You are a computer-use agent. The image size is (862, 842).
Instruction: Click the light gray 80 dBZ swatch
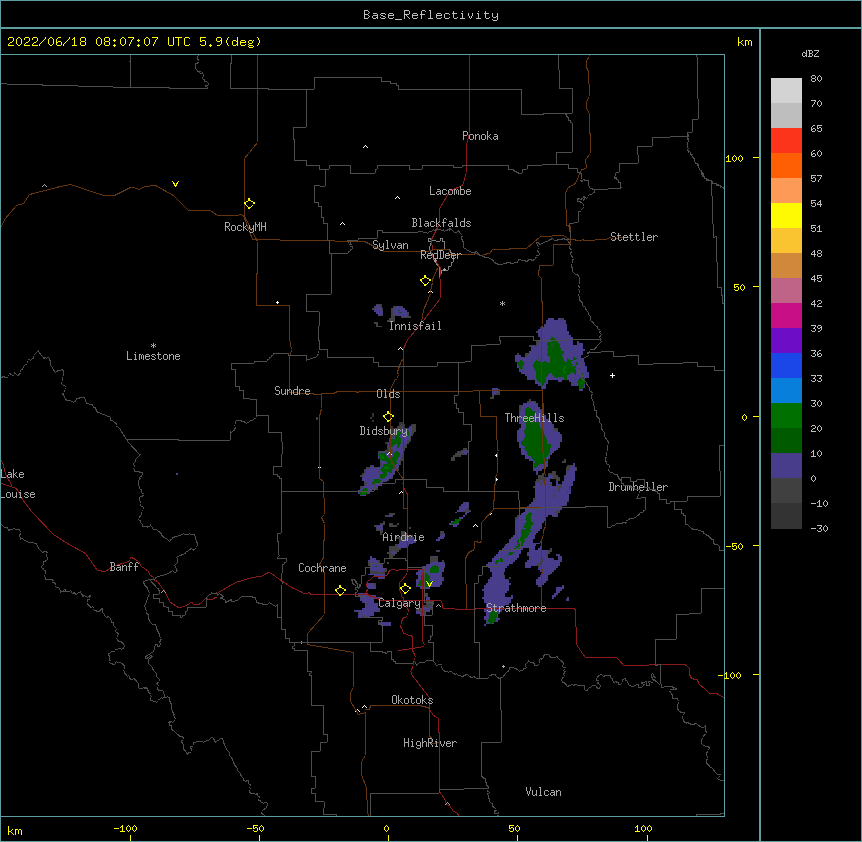click(786, 90)
